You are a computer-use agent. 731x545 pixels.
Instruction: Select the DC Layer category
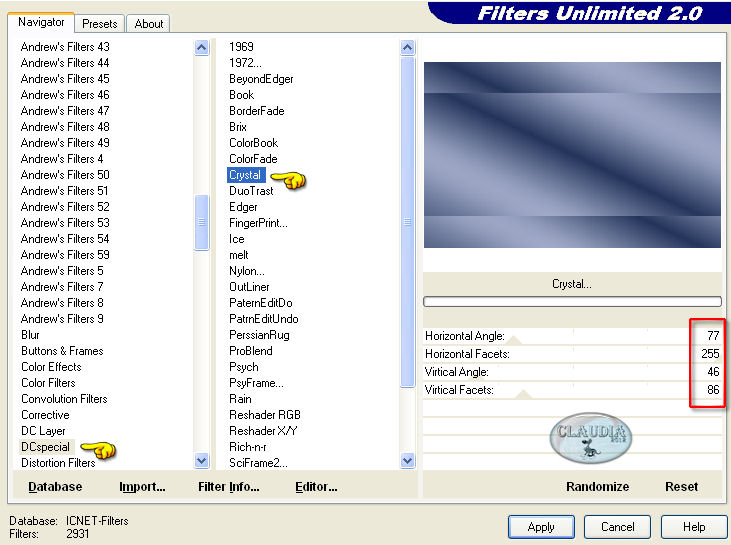pos(43,431)
